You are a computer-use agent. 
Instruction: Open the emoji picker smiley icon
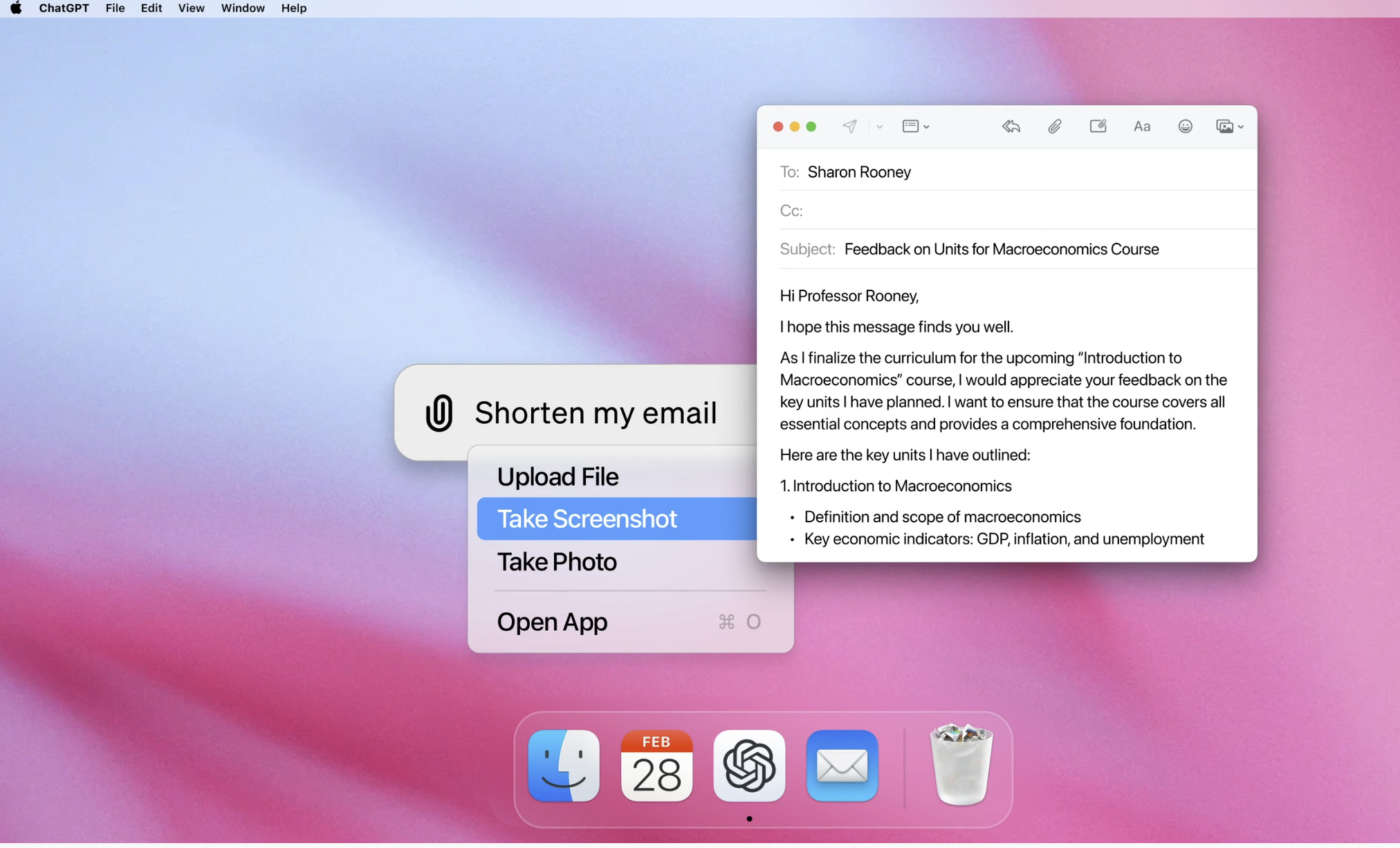click(1185, 126)
